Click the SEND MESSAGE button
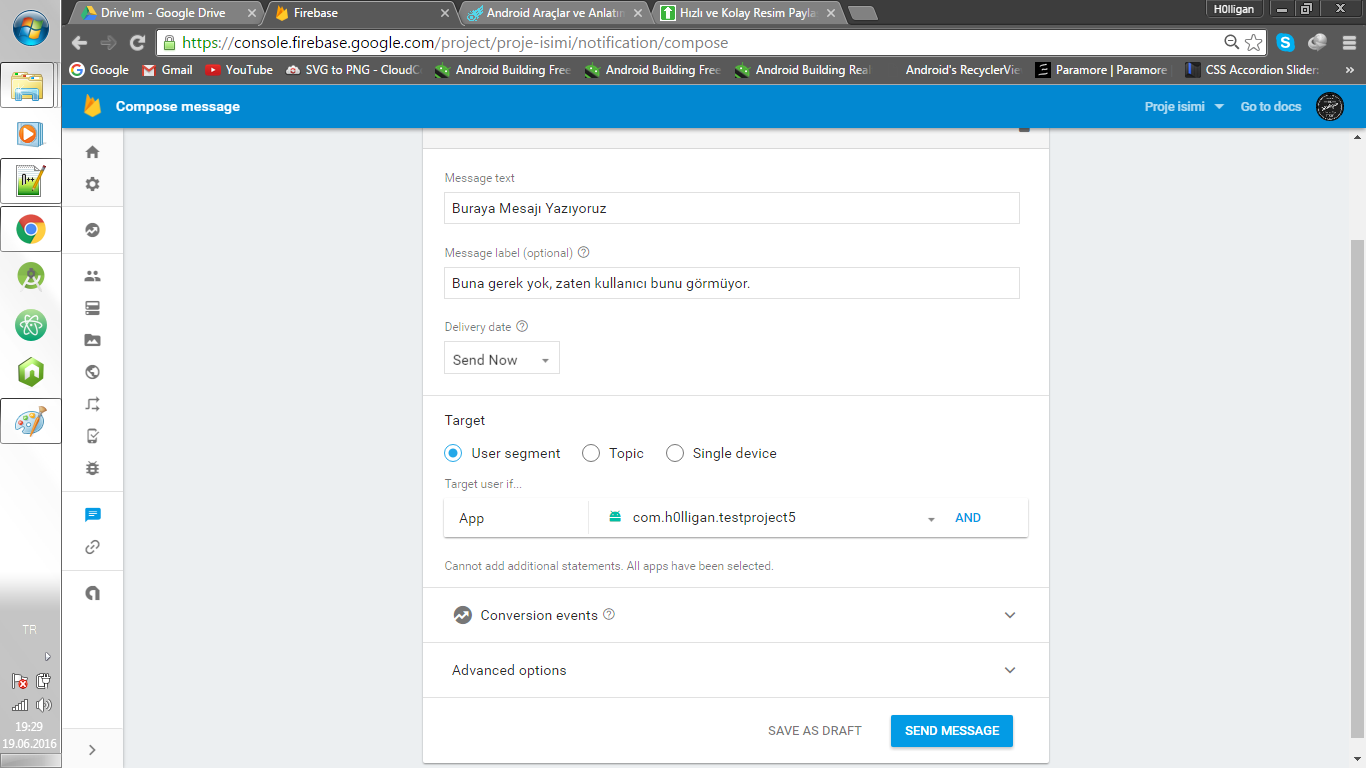Screen dimensions: 1366x768 pyautogui.click(x=951, y=731)
